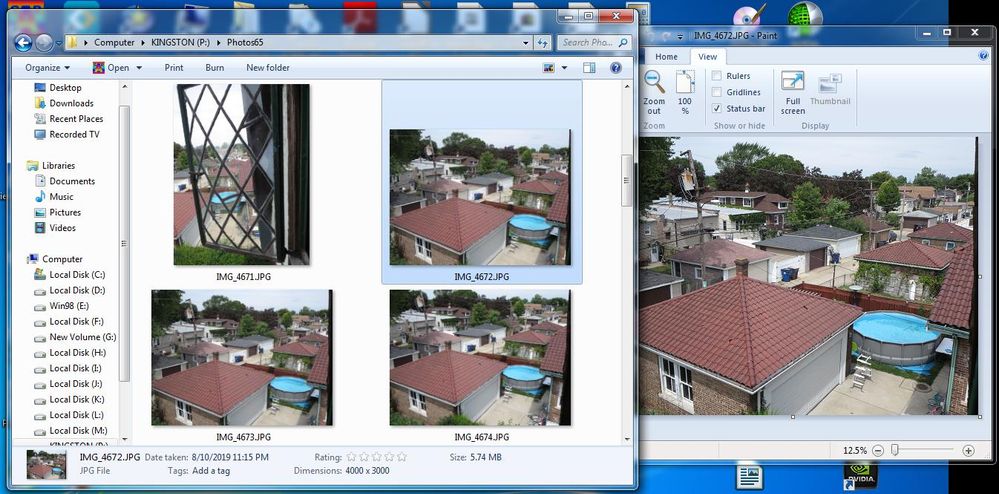
Task: Click the zoom-out minus button in Paint status bar
Action: [x=878, y=450]
